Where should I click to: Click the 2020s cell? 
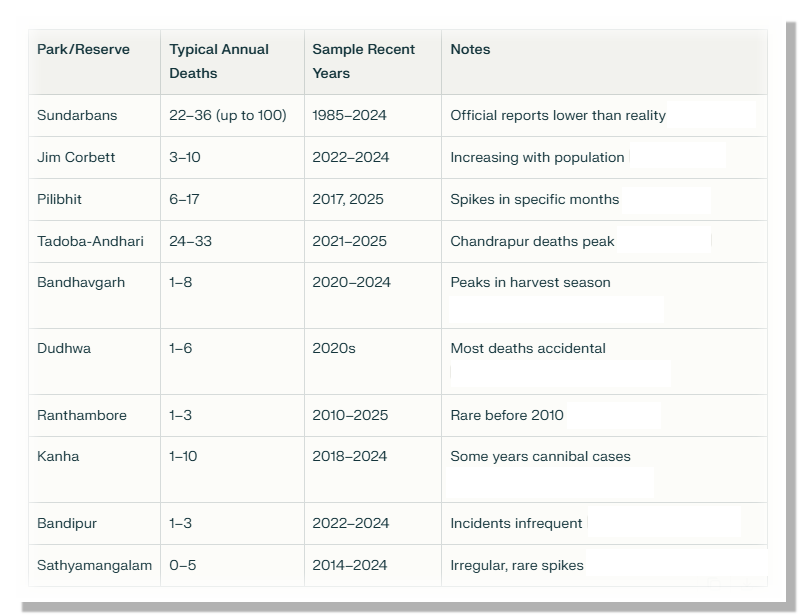click(334, 349)
